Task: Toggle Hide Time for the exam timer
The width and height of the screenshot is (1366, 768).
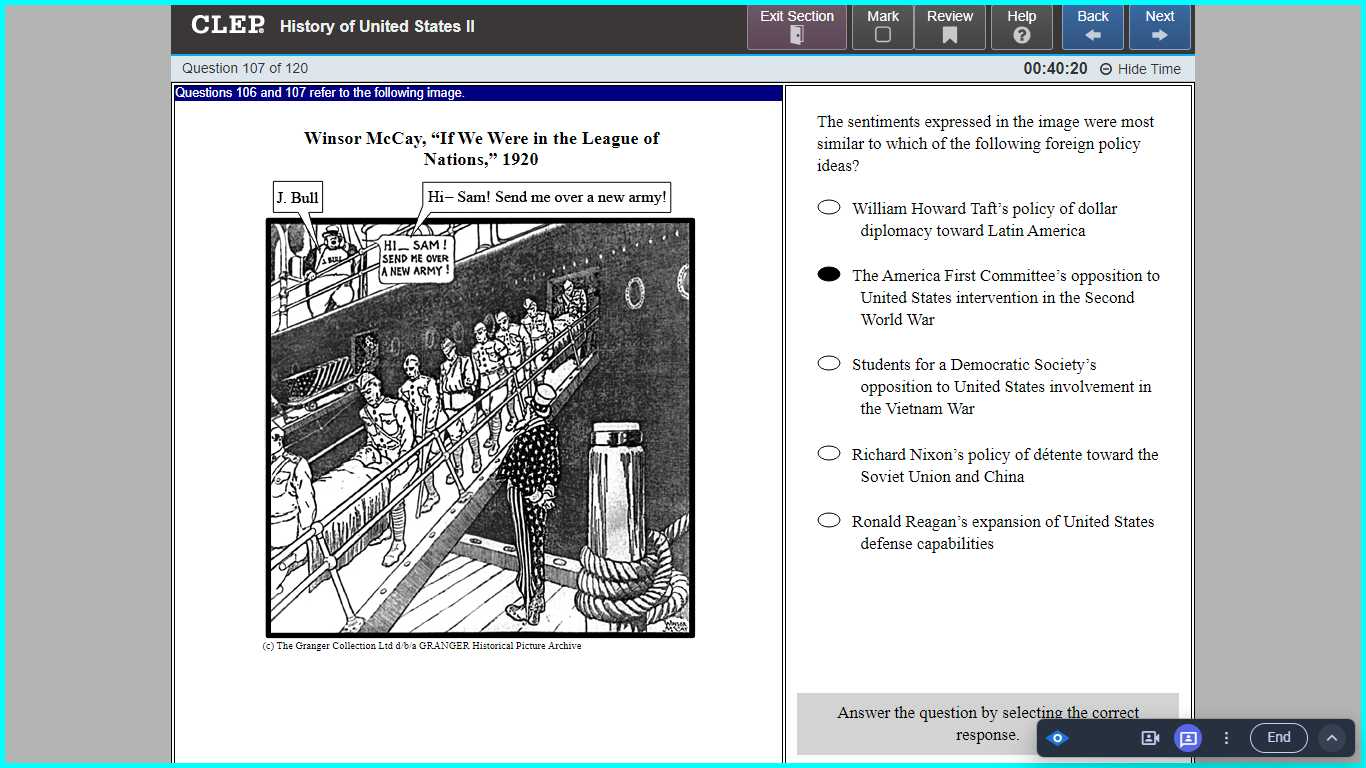Action: click(1140, 68)
